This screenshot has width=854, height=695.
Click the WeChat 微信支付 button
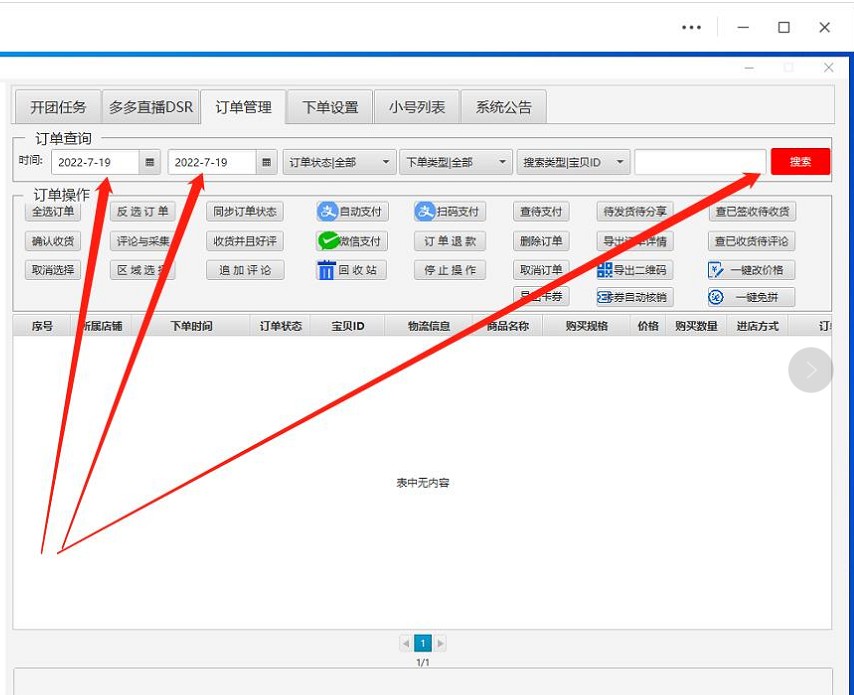pyautogui.click(x=352, y=241)
